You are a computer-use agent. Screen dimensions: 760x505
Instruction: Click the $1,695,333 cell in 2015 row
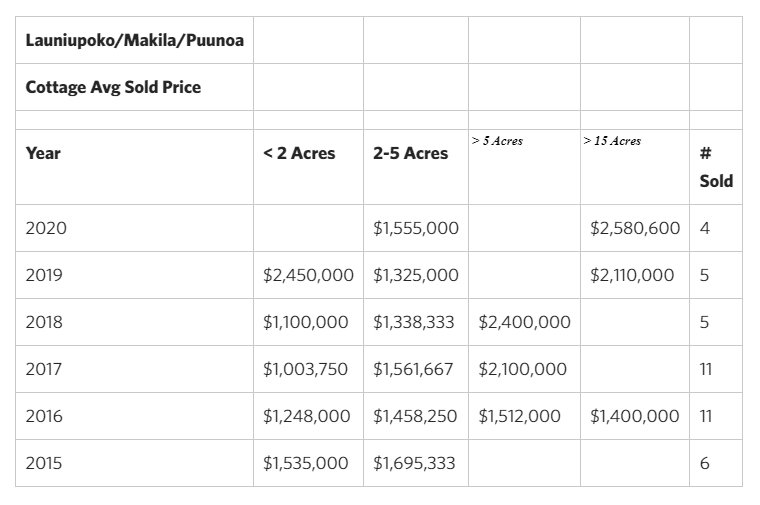416,463
